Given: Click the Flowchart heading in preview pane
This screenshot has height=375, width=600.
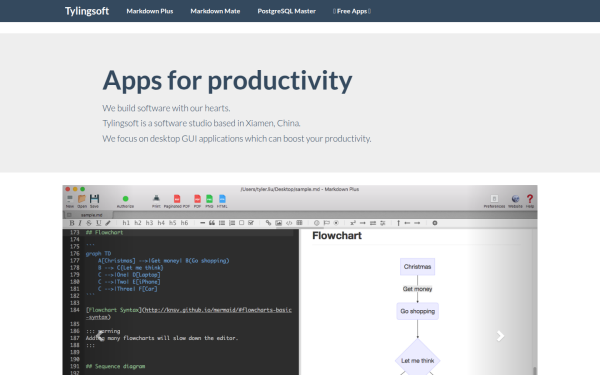Looking at the screenshot, I should coord(337,236).
